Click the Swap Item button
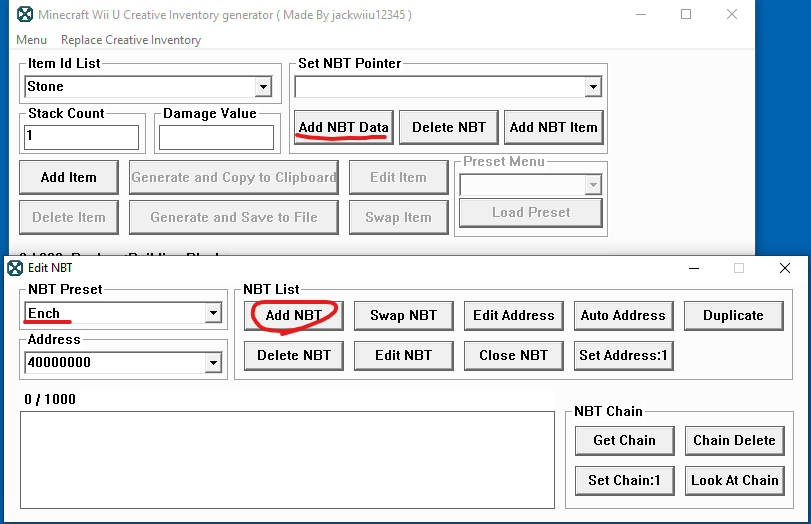 pos(399,217)
